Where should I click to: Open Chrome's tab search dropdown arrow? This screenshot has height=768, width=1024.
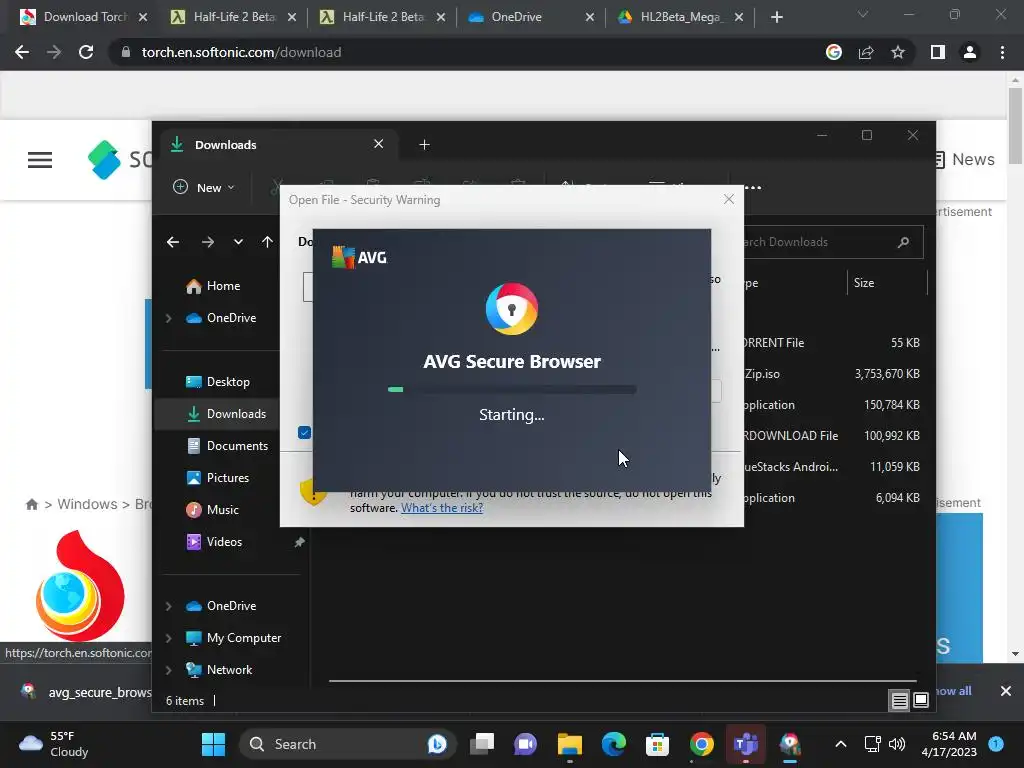pos(863,14)
